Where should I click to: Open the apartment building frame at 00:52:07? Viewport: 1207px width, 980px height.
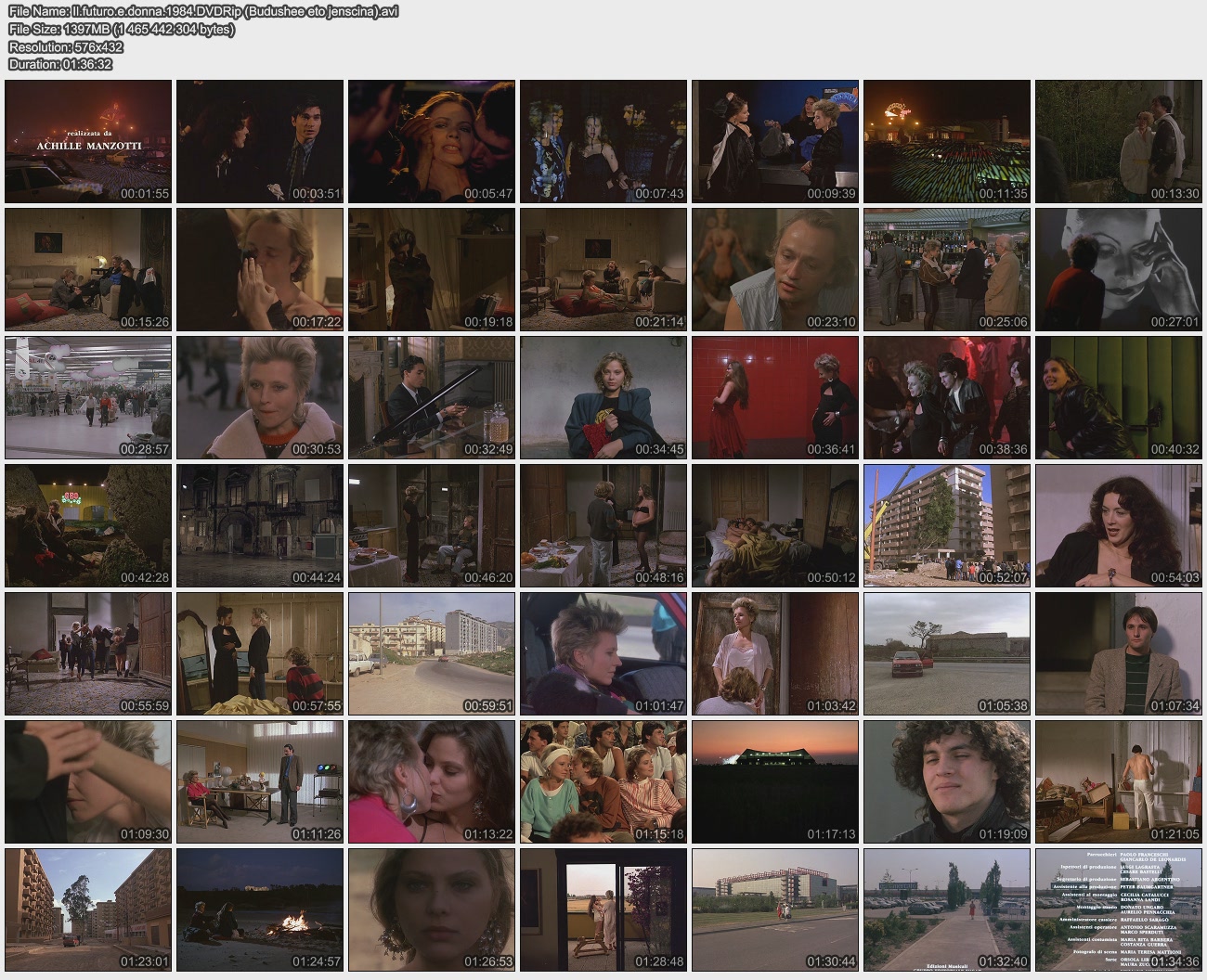947,525
